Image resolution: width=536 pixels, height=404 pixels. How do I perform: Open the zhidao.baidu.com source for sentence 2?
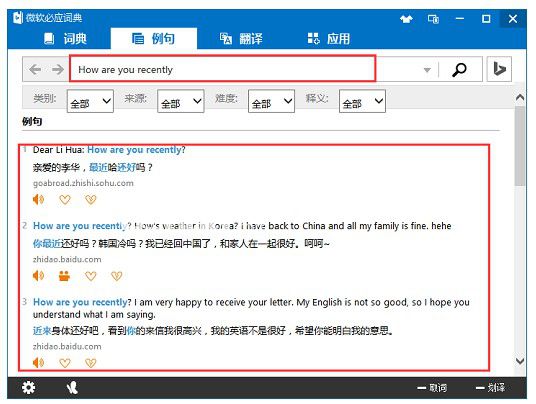click(x=67, y=259)
